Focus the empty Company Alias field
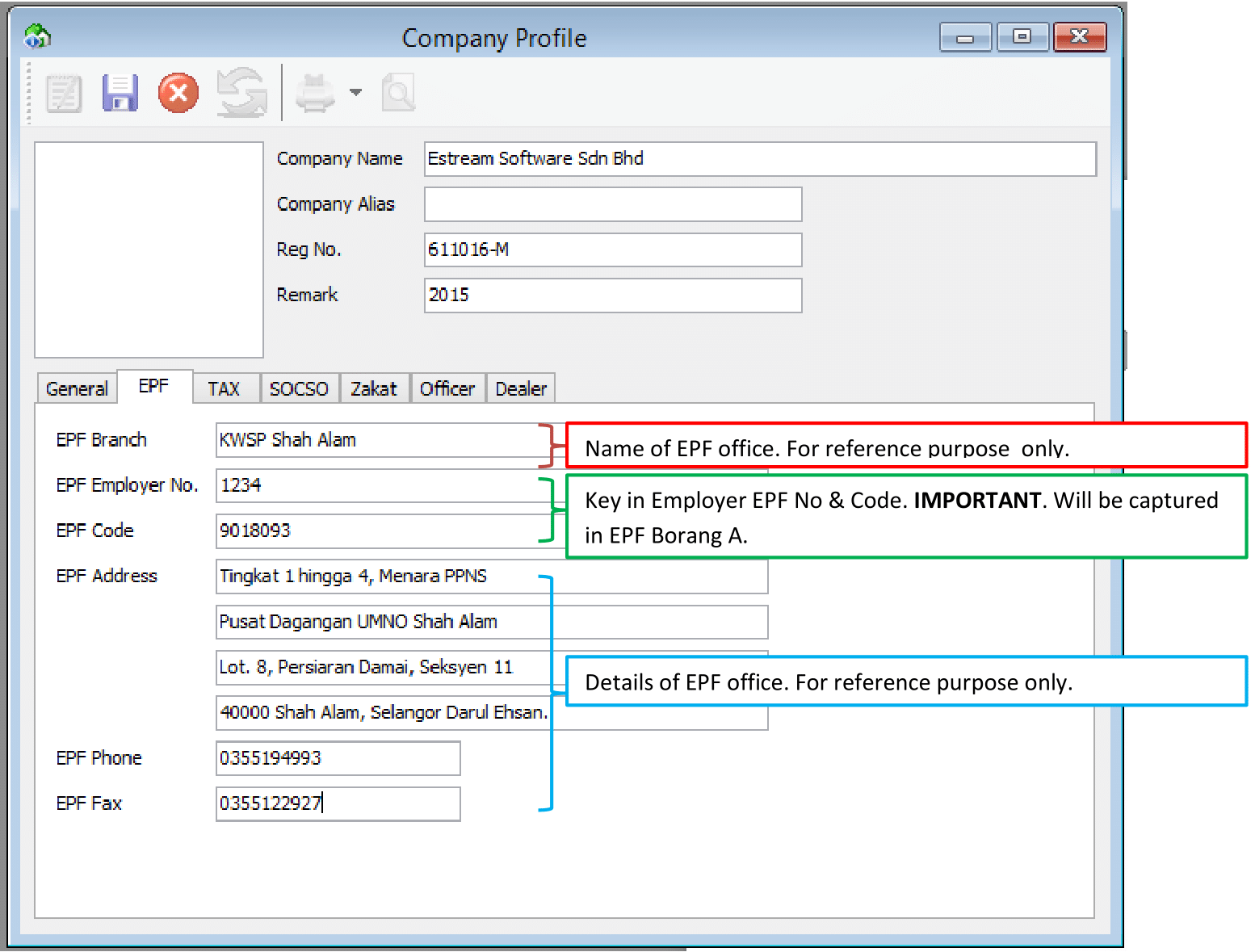Image resolution: width=1255 pixels, height=952 pixels. pyautogui.click(x=612, y=205)
